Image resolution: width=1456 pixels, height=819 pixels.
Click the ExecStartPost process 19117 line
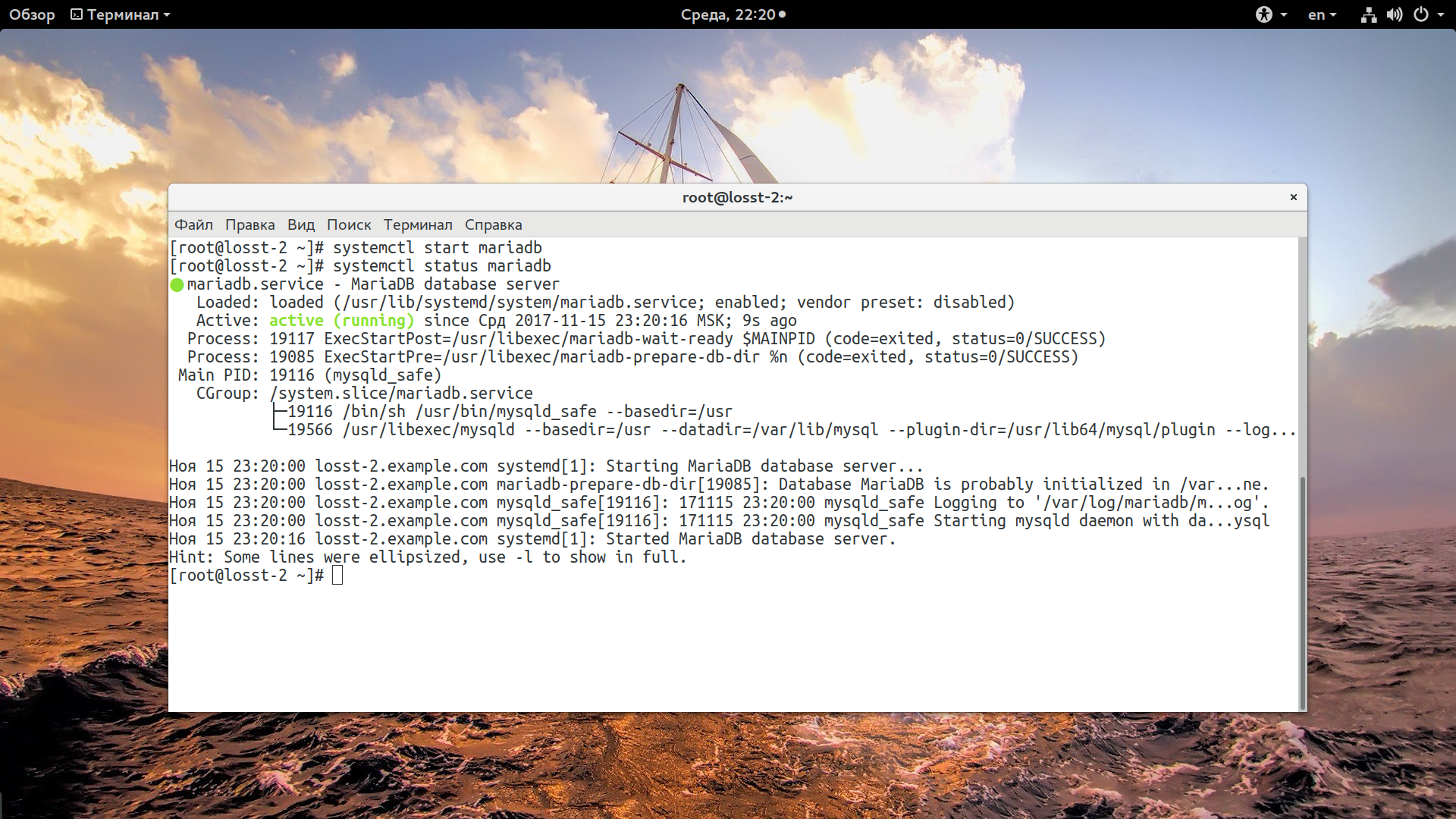[647, 339]
